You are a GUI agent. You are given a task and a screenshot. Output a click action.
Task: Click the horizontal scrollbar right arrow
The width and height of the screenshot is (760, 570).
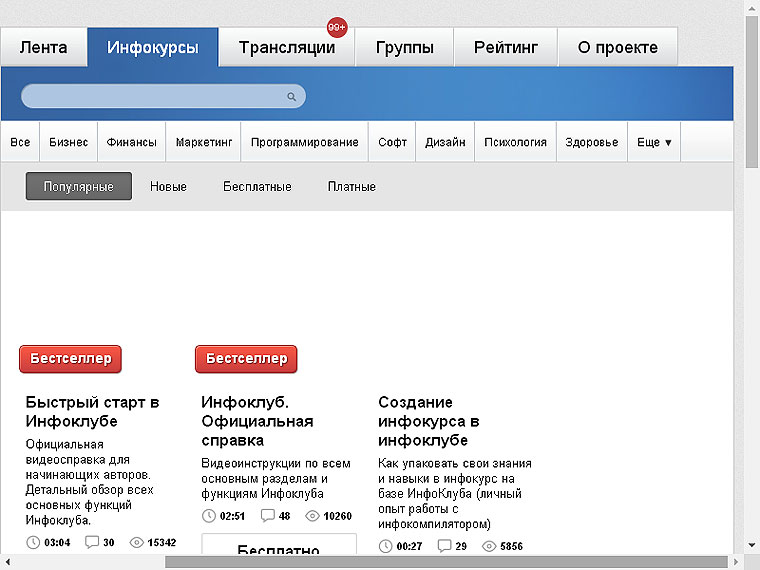736,562
